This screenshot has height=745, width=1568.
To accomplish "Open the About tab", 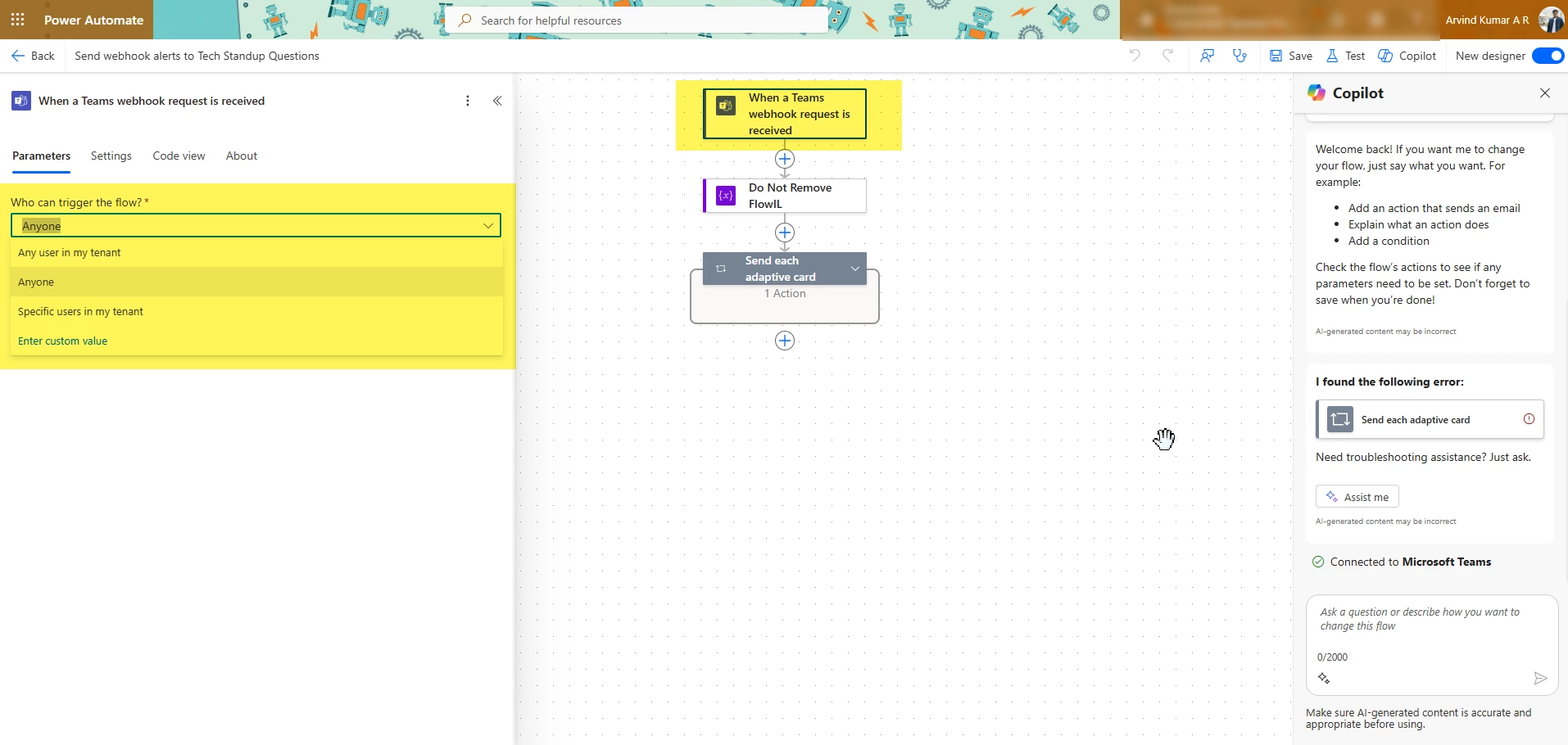I will click(242, 156).
